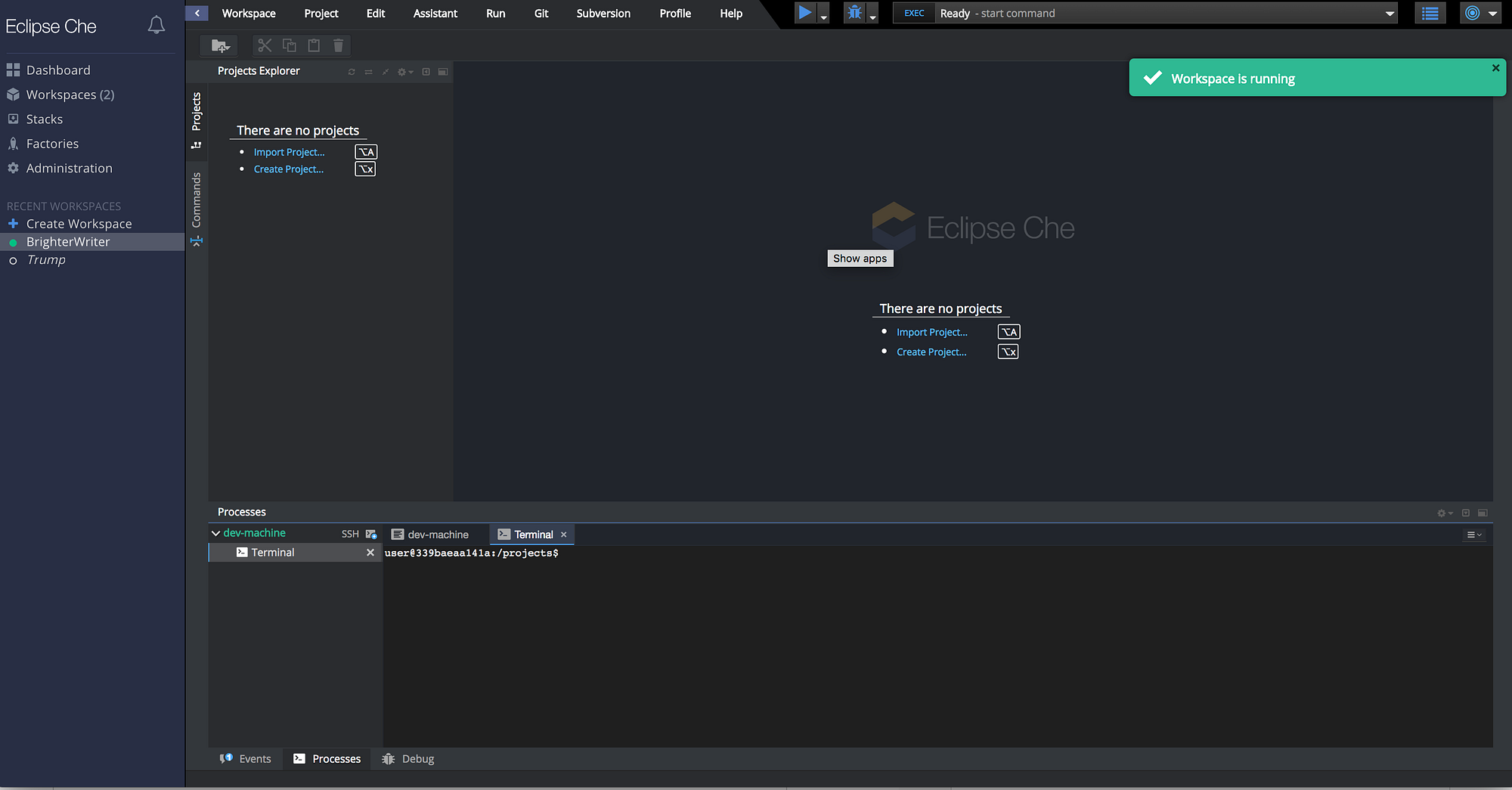Switch to the Debug bottom tab

tap(408, 759)
